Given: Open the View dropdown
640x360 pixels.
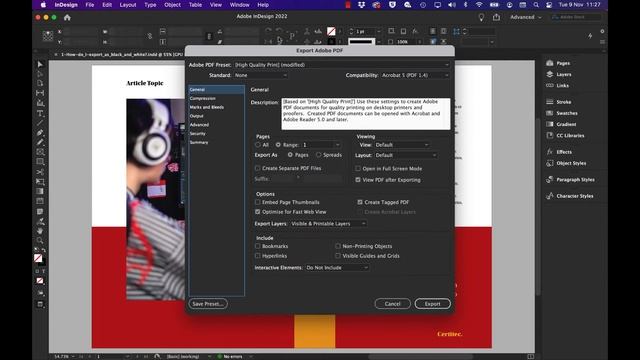Looking at the screenshot, I should (x=402, y=145).
